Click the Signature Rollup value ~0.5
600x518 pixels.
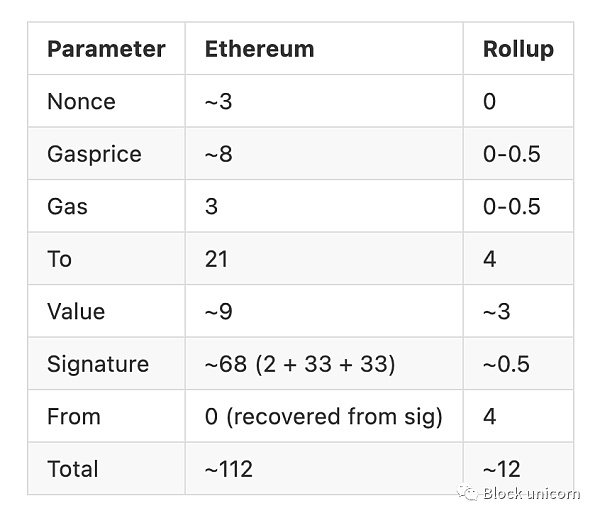click(x=506, y=364)
